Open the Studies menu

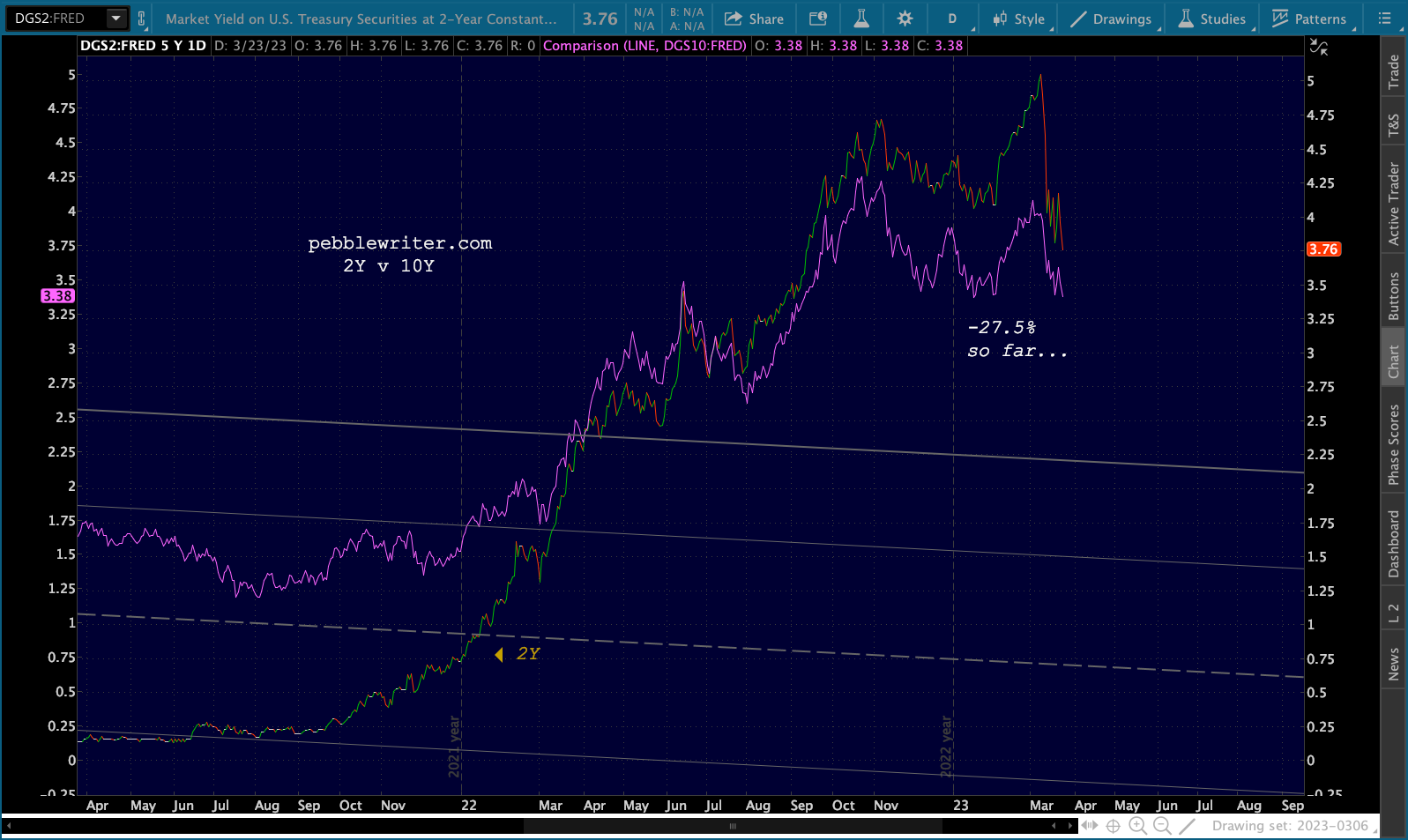coord(1212,19)
